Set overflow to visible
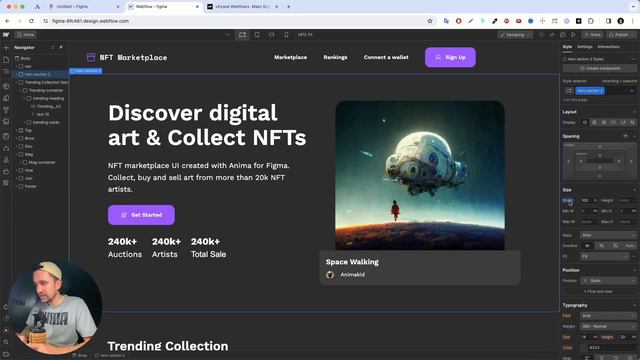This screenshot has height=360, width=640. 588,246
